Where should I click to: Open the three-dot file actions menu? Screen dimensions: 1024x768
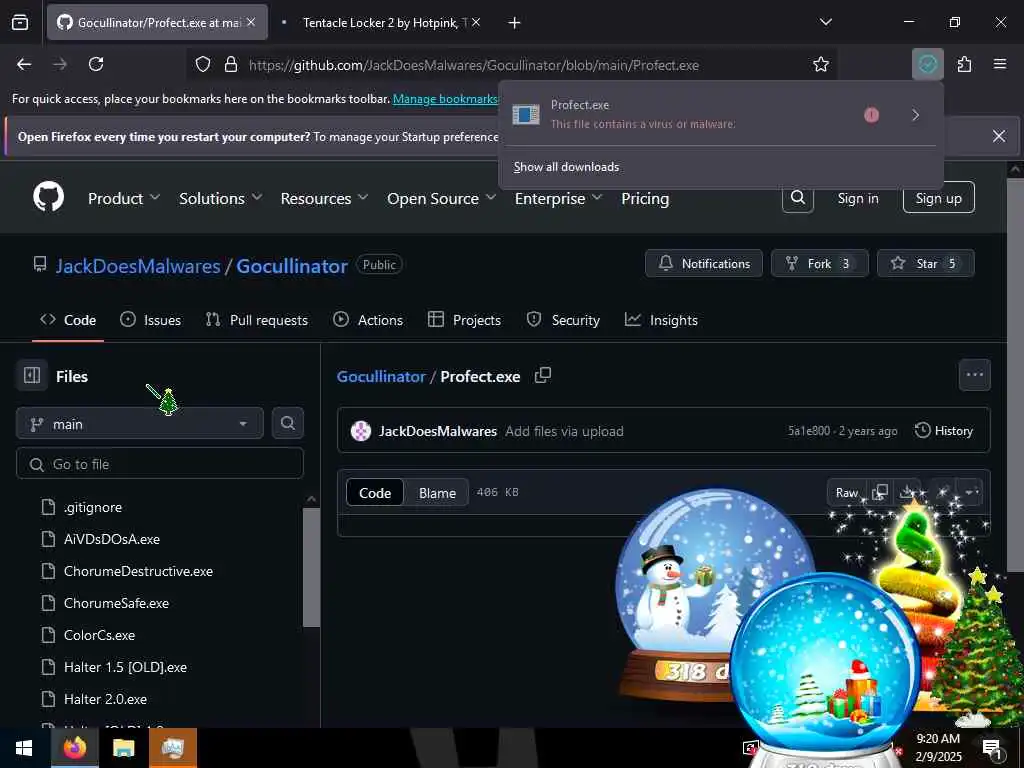[974, 375]
